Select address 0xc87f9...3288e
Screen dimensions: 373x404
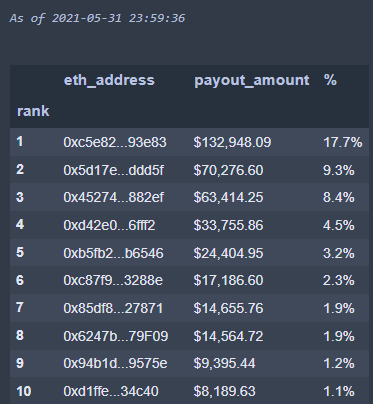click(x=113, y=280)
